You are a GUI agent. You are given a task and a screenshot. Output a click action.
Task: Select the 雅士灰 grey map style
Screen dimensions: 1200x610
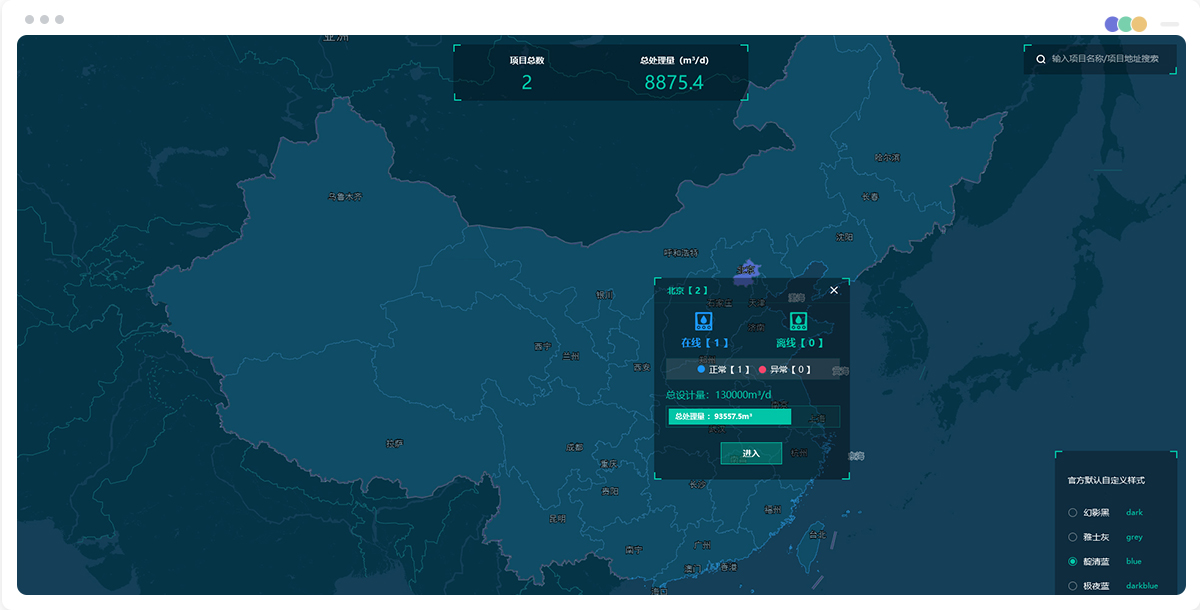pos(1073,537)
